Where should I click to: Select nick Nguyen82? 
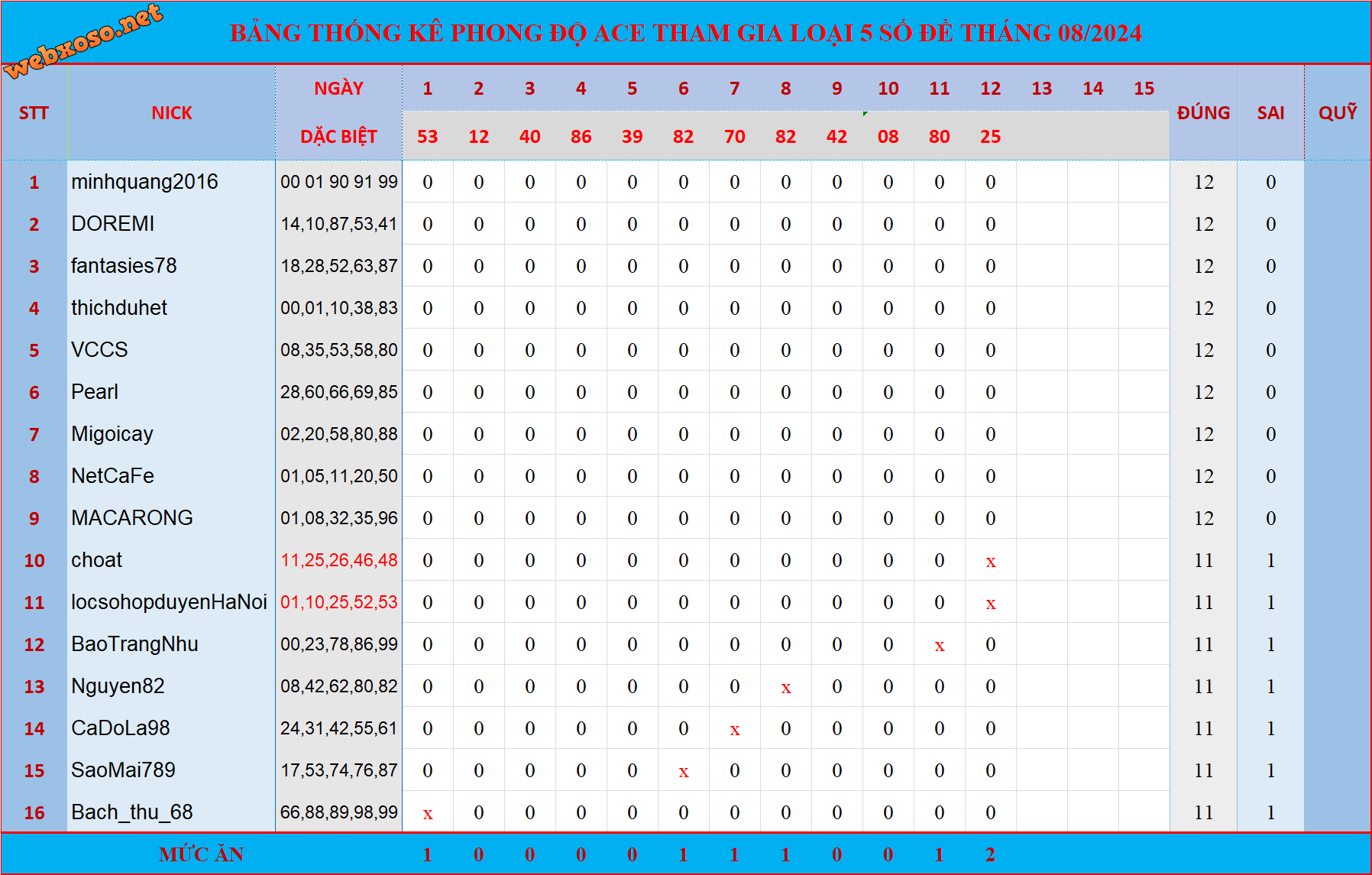pyautogui.click(x=118, y=686)
